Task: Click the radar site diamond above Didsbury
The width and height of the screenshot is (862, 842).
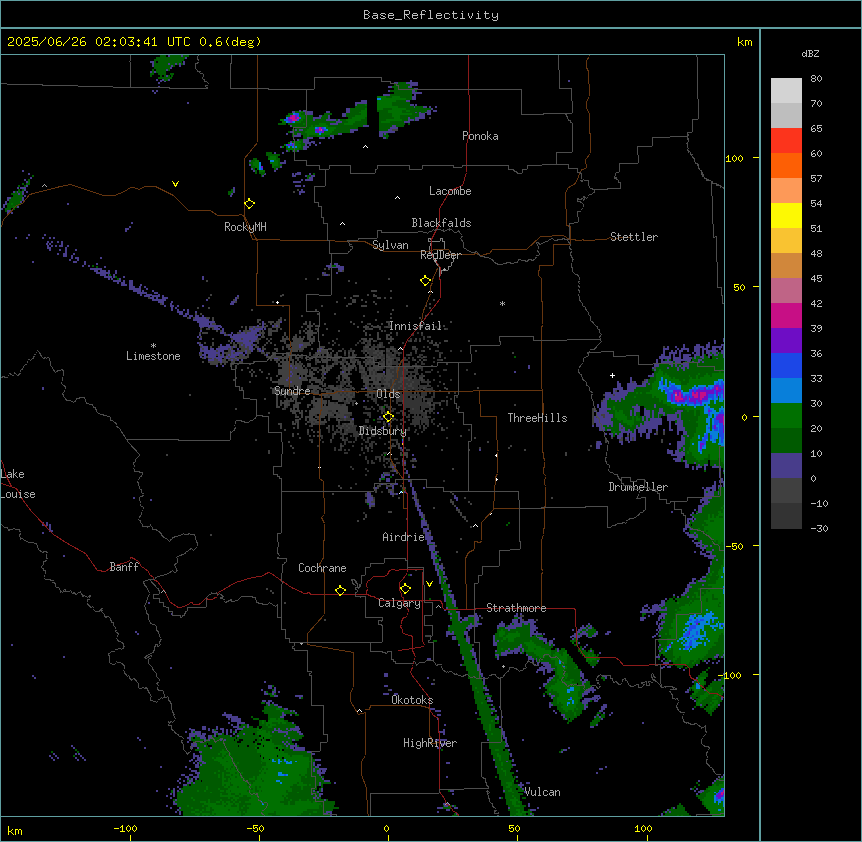Action: [388, 417]
